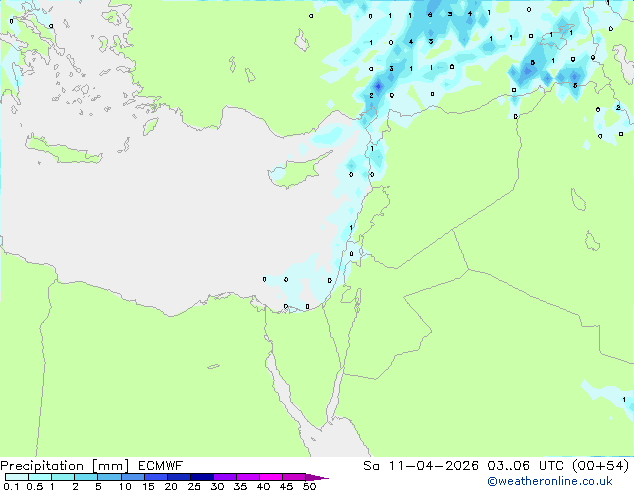
Task: Click the legend label '50'
Action: coord(309,486)
